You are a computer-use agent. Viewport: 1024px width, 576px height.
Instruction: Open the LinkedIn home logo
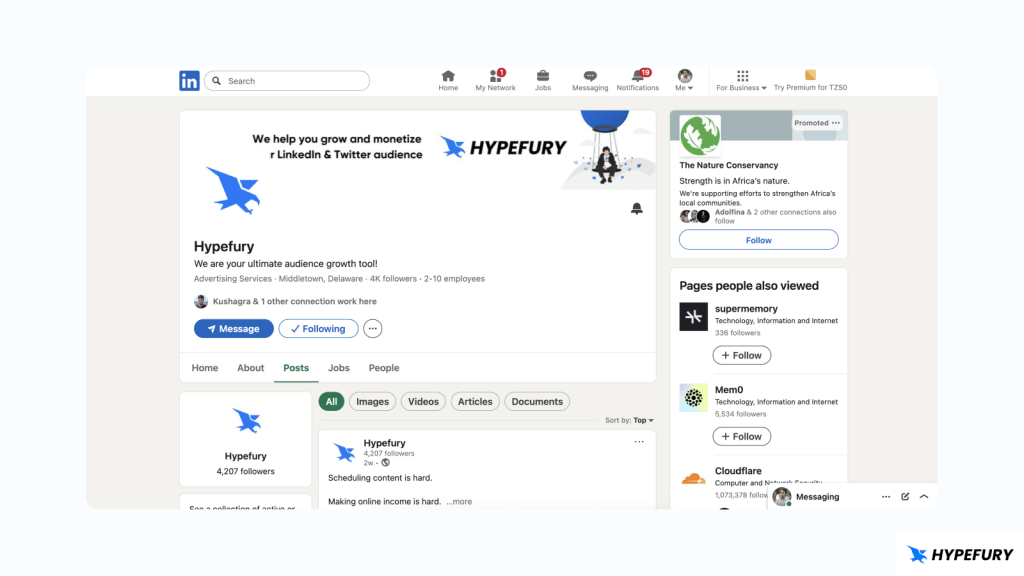pyautogui.click(x=189, y=81)
